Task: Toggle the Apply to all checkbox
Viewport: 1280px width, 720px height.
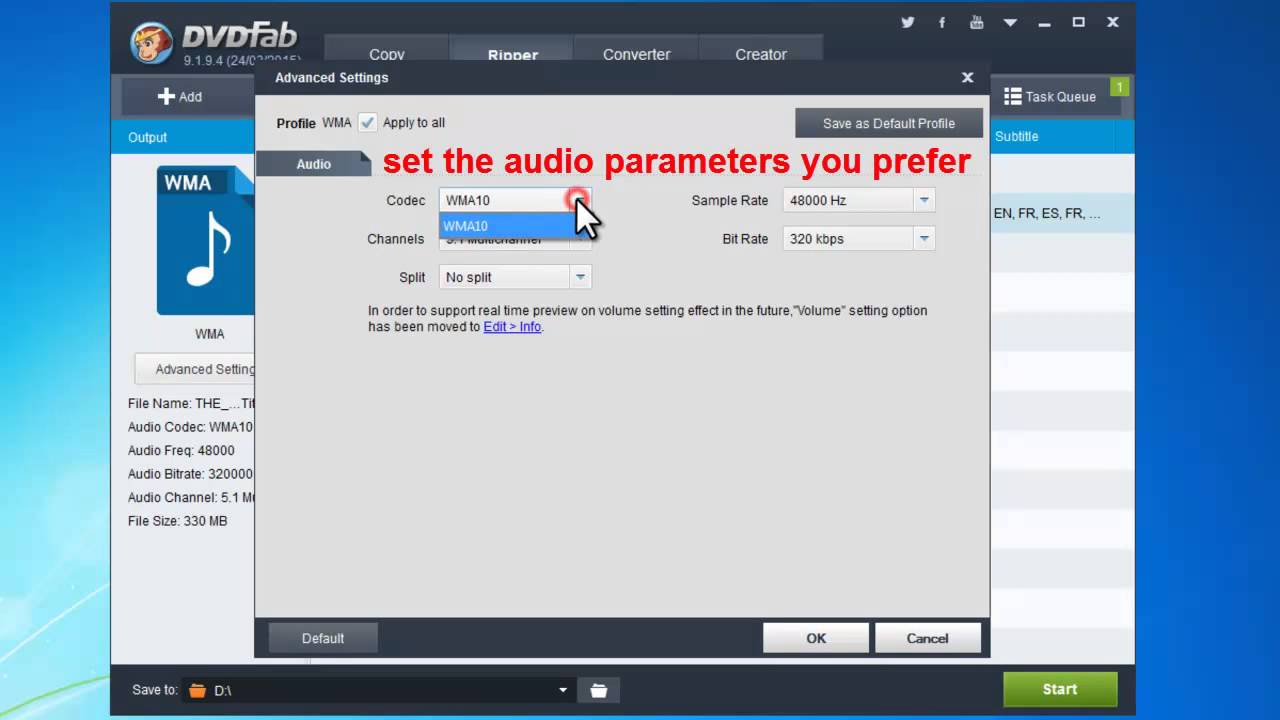Action: (368, 122)
